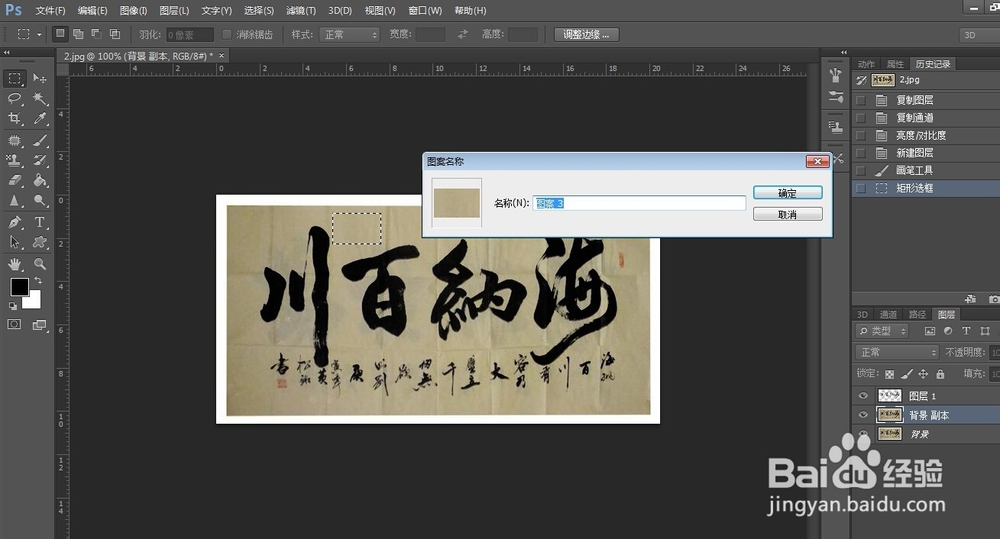1000x539 pixels.
Task: Click the foreground color swatch
Action: click(x=19, y=287)
